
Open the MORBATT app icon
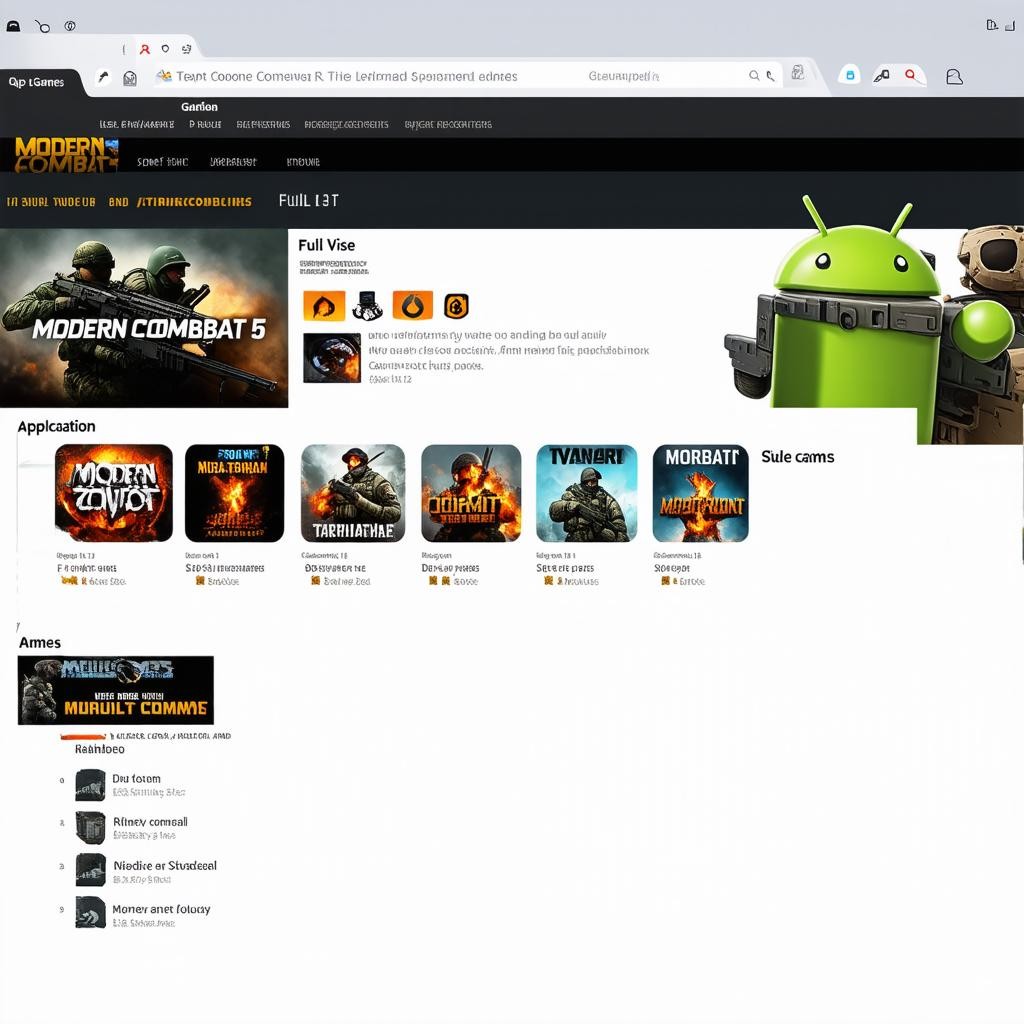(x=700, y=494)
